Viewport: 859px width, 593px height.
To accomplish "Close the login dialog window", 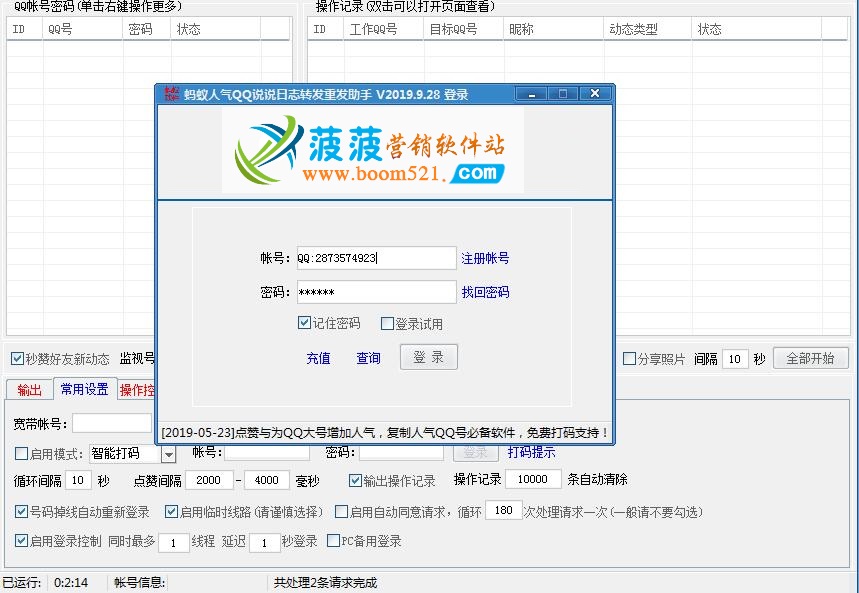I will pos(595,94).
